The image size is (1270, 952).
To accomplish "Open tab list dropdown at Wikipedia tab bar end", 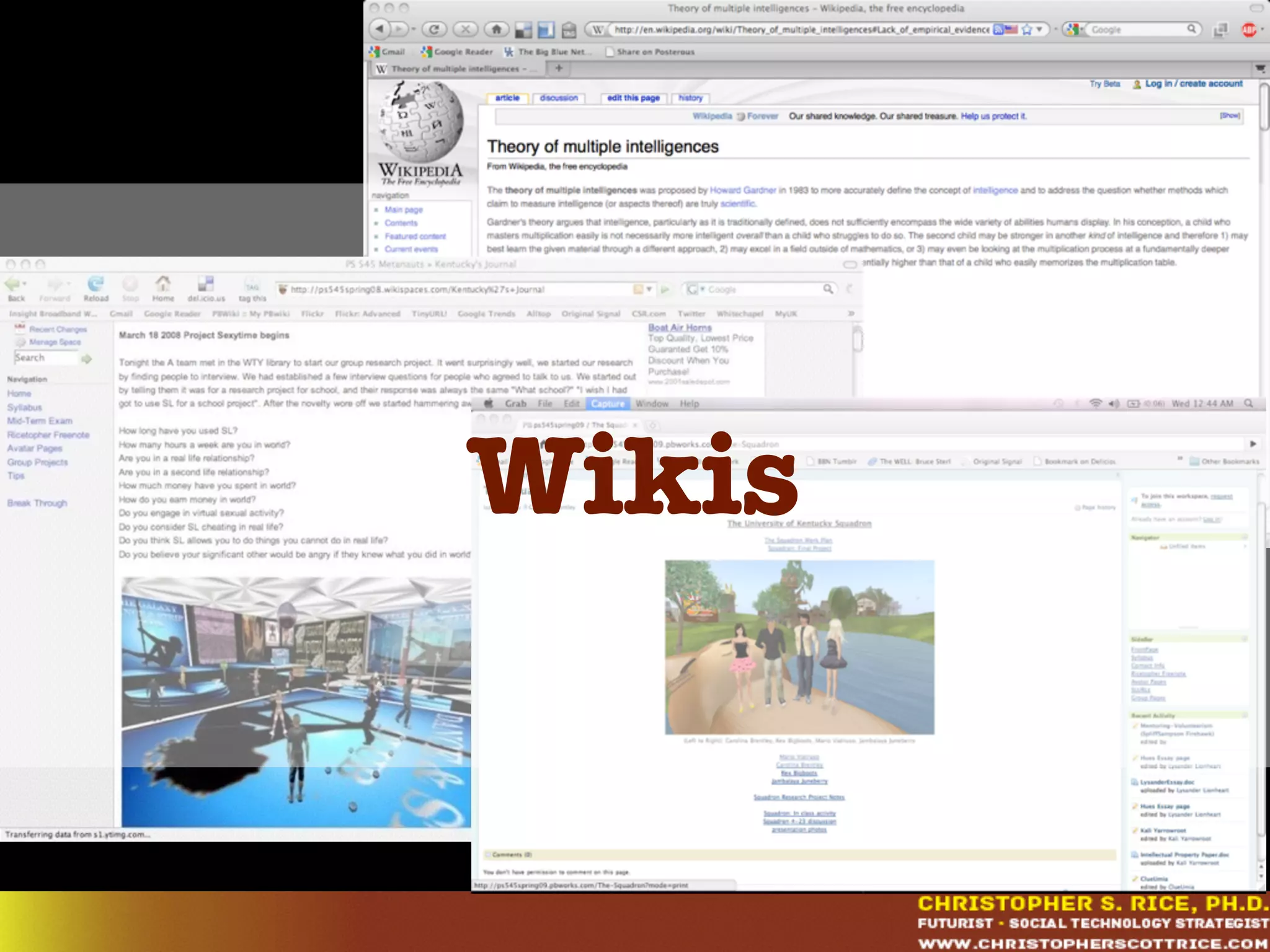I will [1259, 68].
